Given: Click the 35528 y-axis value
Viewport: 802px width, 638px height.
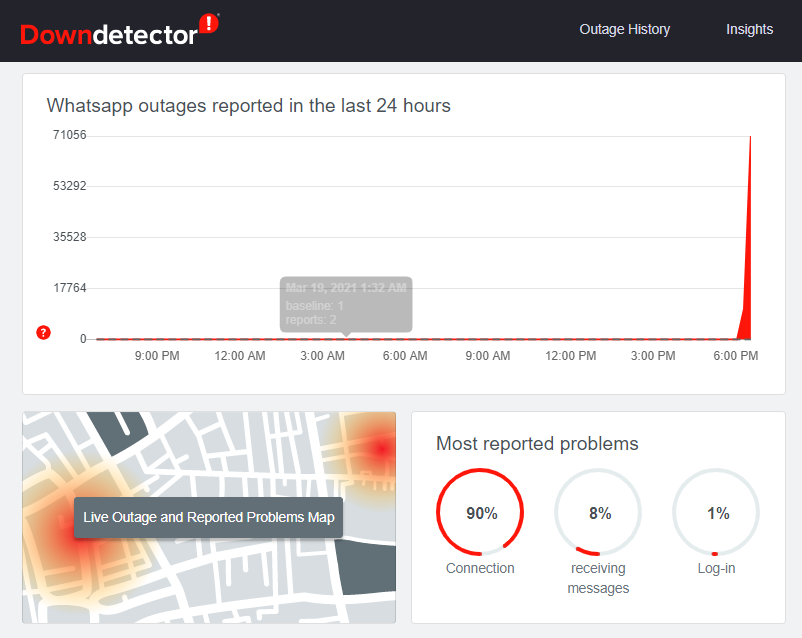Looking at the screenshot, I should coord(70,237).
